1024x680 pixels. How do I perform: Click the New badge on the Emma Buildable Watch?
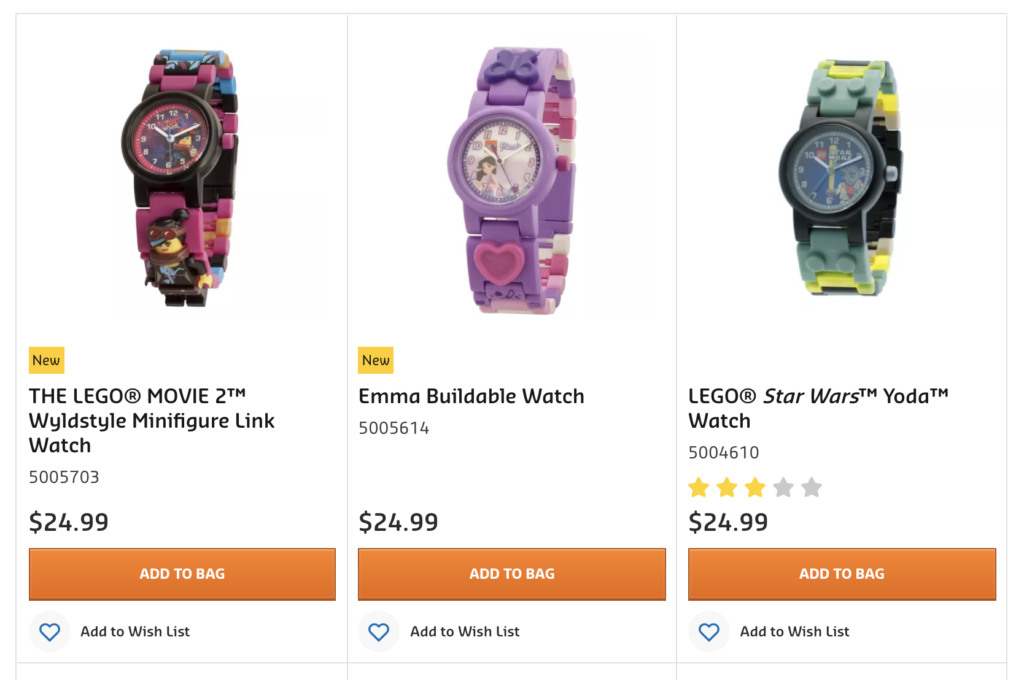pyautogui.click(x=375, y=360)
